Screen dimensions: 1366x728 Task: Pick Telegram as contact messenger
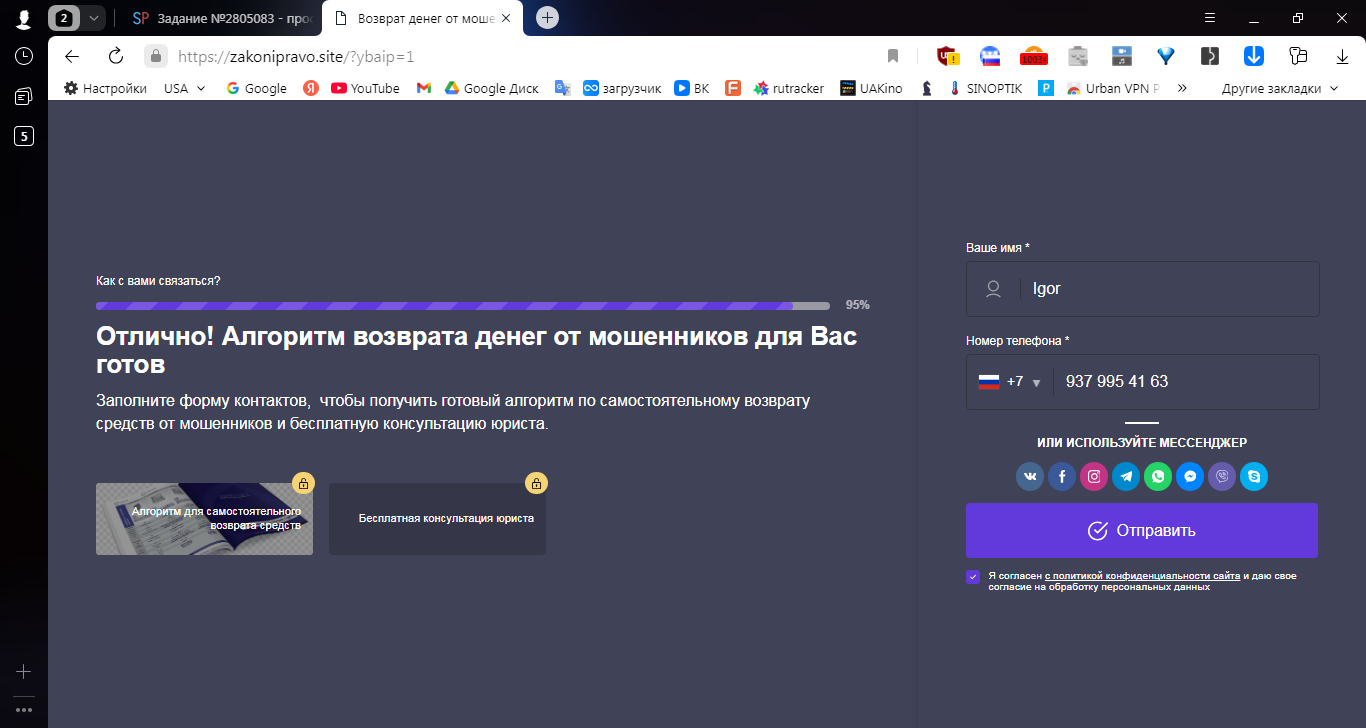tap(1126, 476)
